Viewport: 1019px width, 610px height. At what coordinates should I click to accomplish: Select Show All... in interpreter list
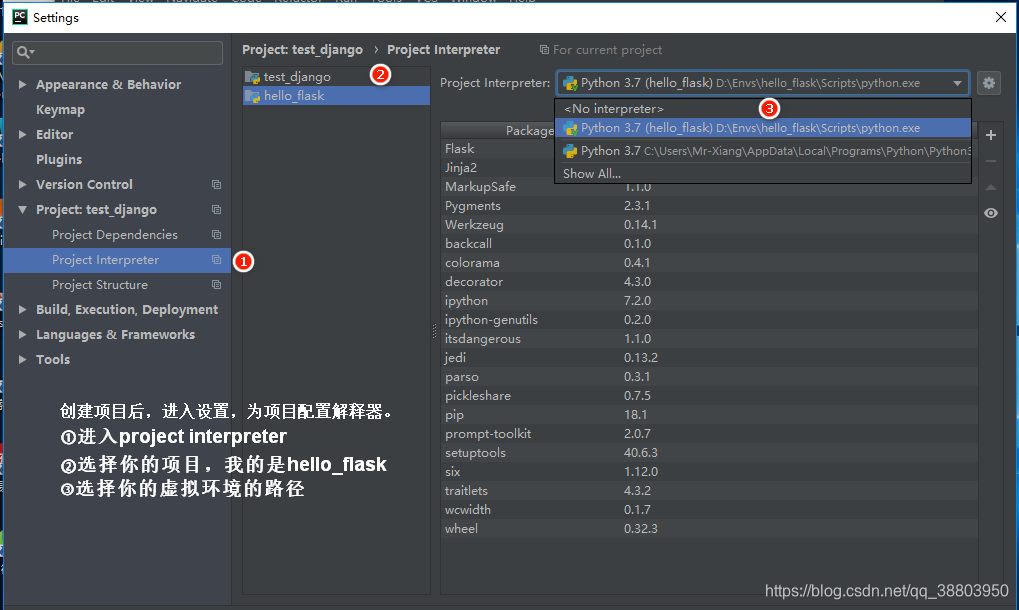763,173
